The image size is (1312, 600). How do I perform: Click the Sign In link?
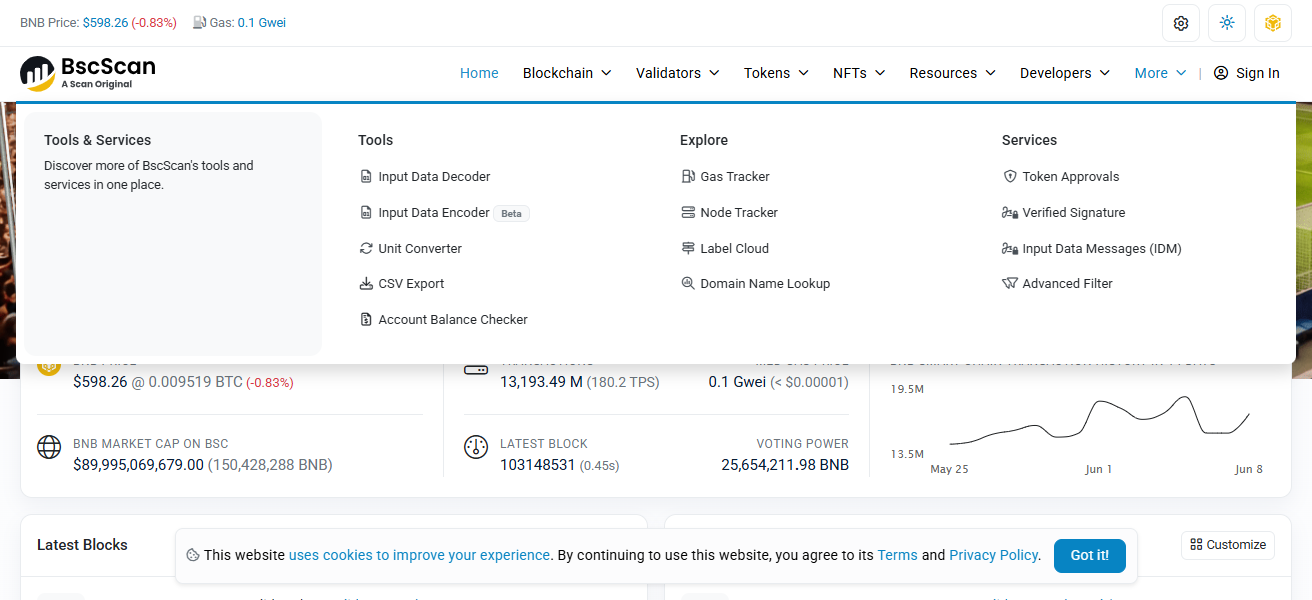point(1247,73)
